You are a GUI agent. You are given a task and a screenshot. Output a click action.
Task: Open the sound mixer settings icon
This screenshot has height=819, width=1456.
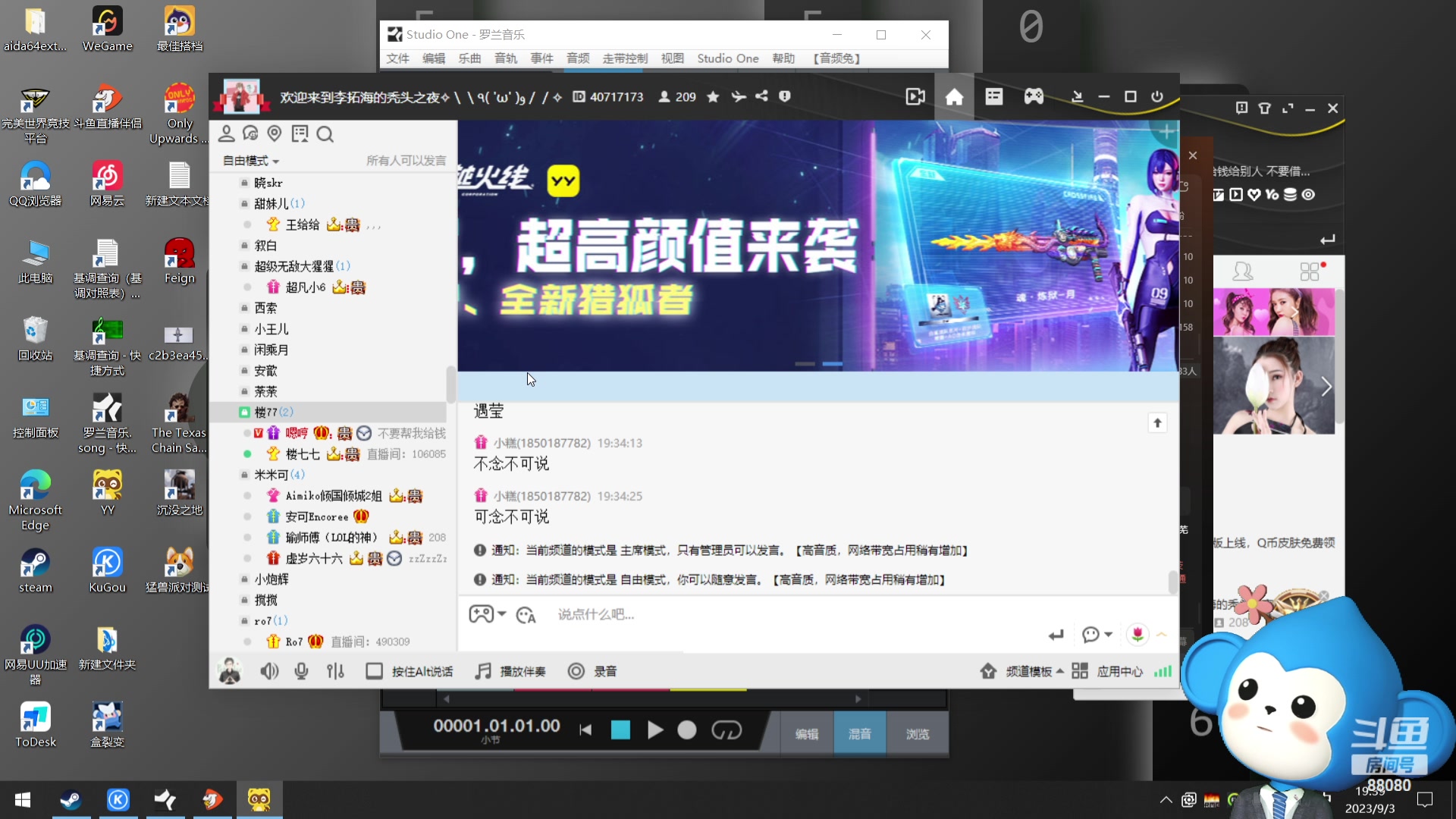[x=336, y=671]
